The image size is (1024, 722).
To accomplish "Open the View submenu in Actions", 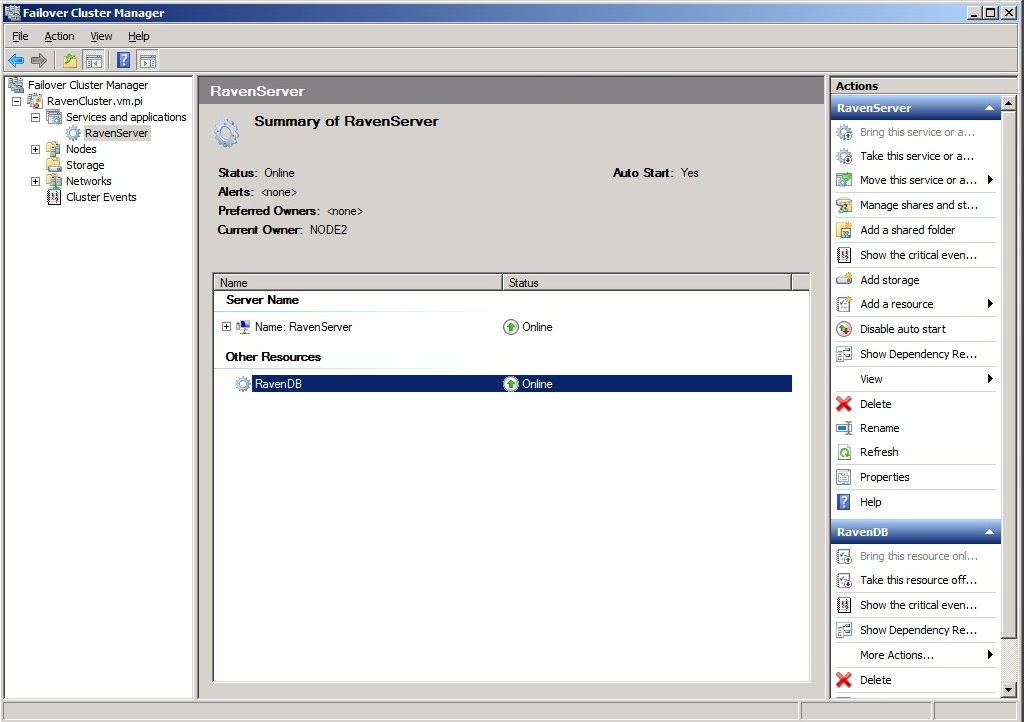I will (990, 379).
